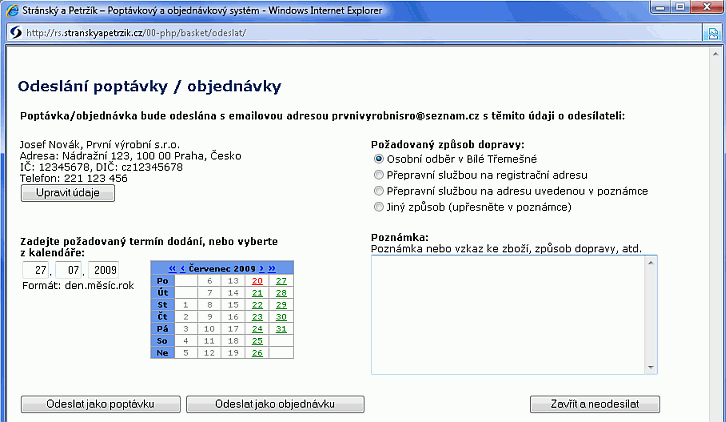Pick calendar date 24
The image size is (726, 422).
click(257, 329)
